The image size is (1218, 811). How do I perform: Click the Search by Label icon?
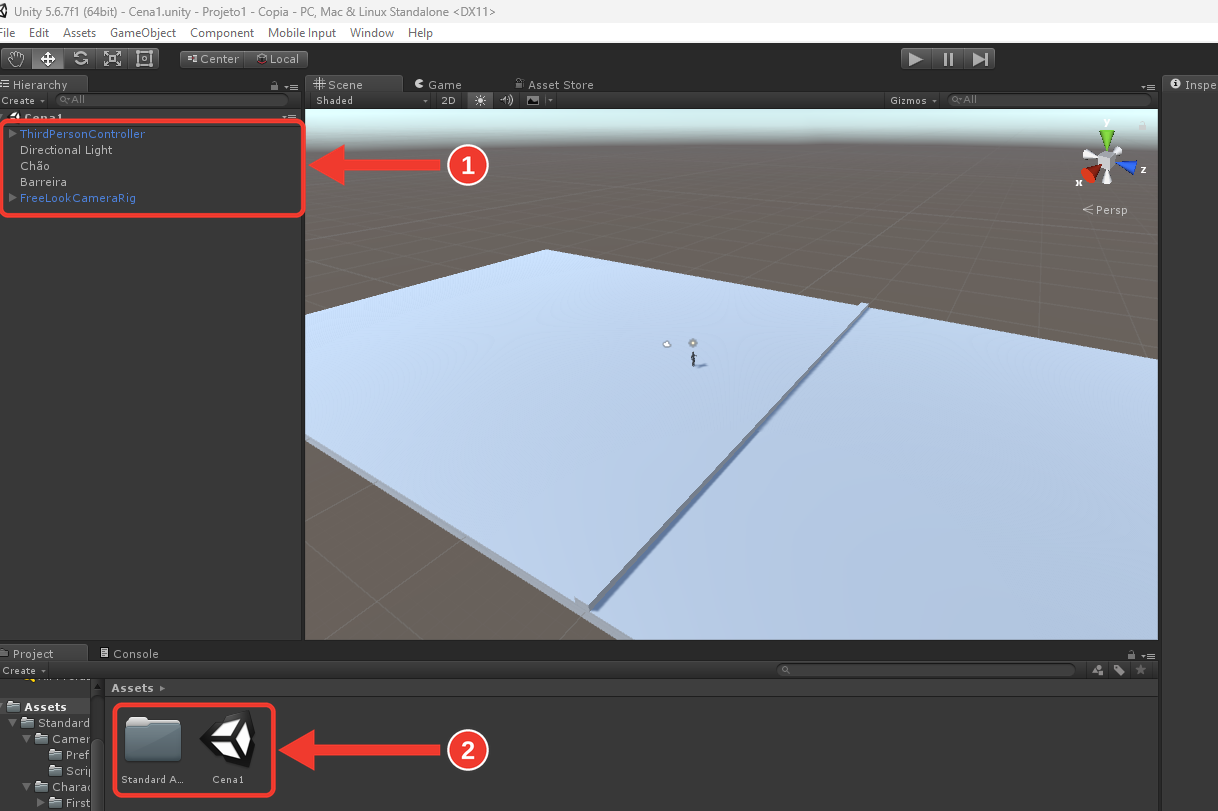point(1119,670)
